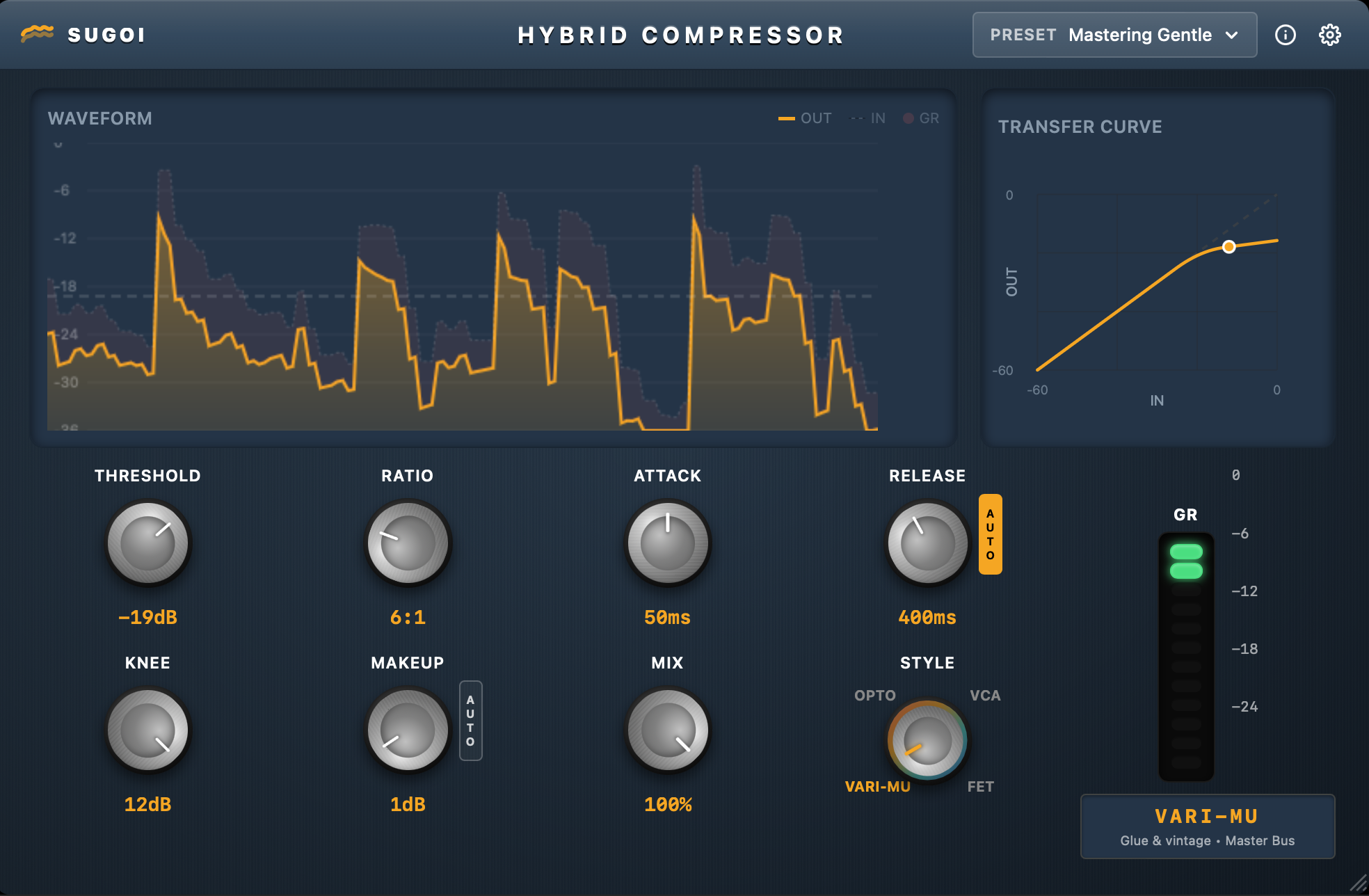Click the Attack knob
Screen dimensions: 1369x896
(667, 543)
